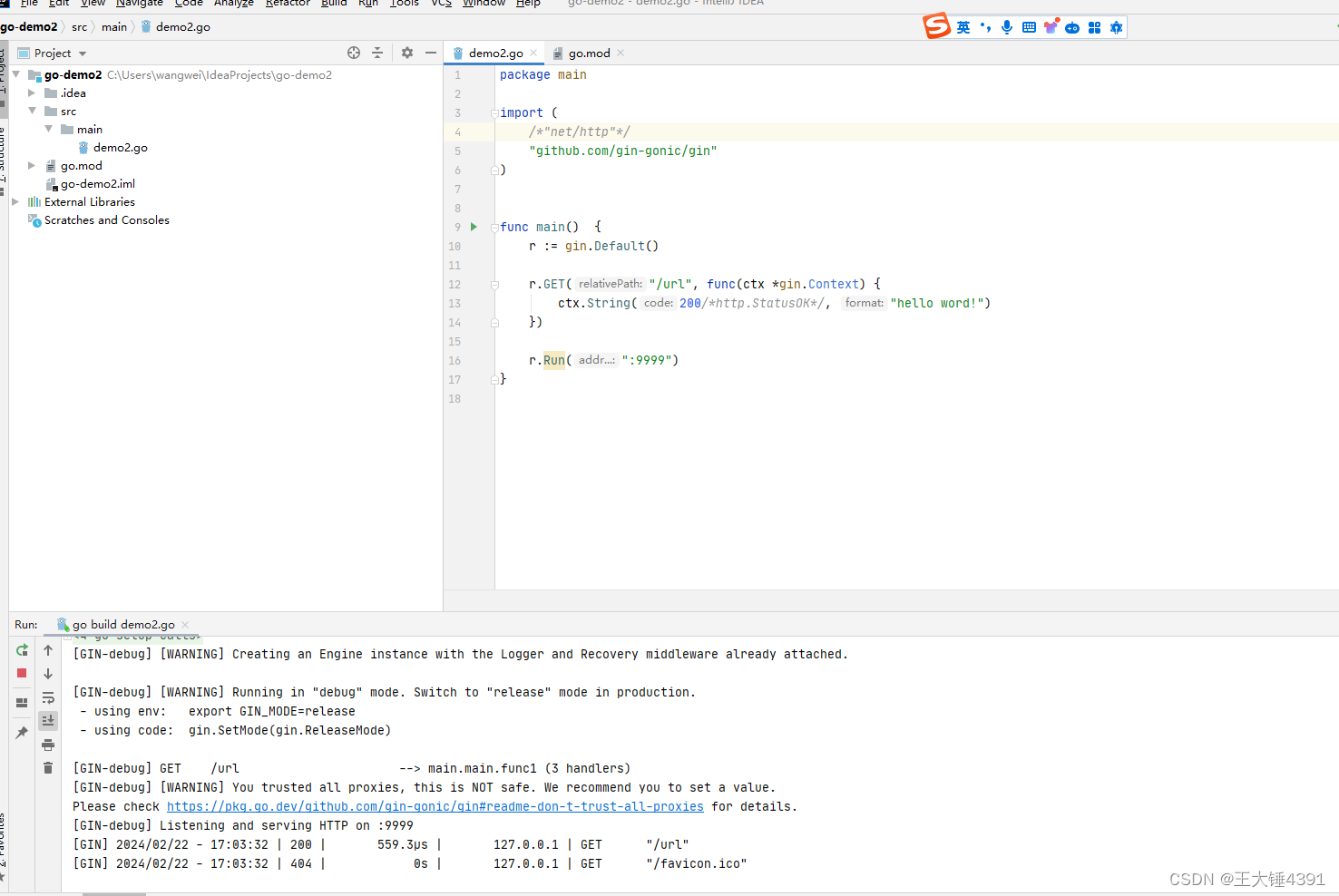Open Sogou skin shirt icon
The height and width of the screenshot is (896, 1339).
point(1051,27)
